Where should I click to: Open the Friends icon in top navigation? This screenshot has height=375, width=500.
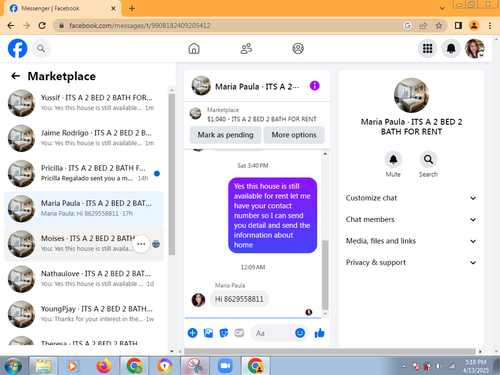click(246, 49)
